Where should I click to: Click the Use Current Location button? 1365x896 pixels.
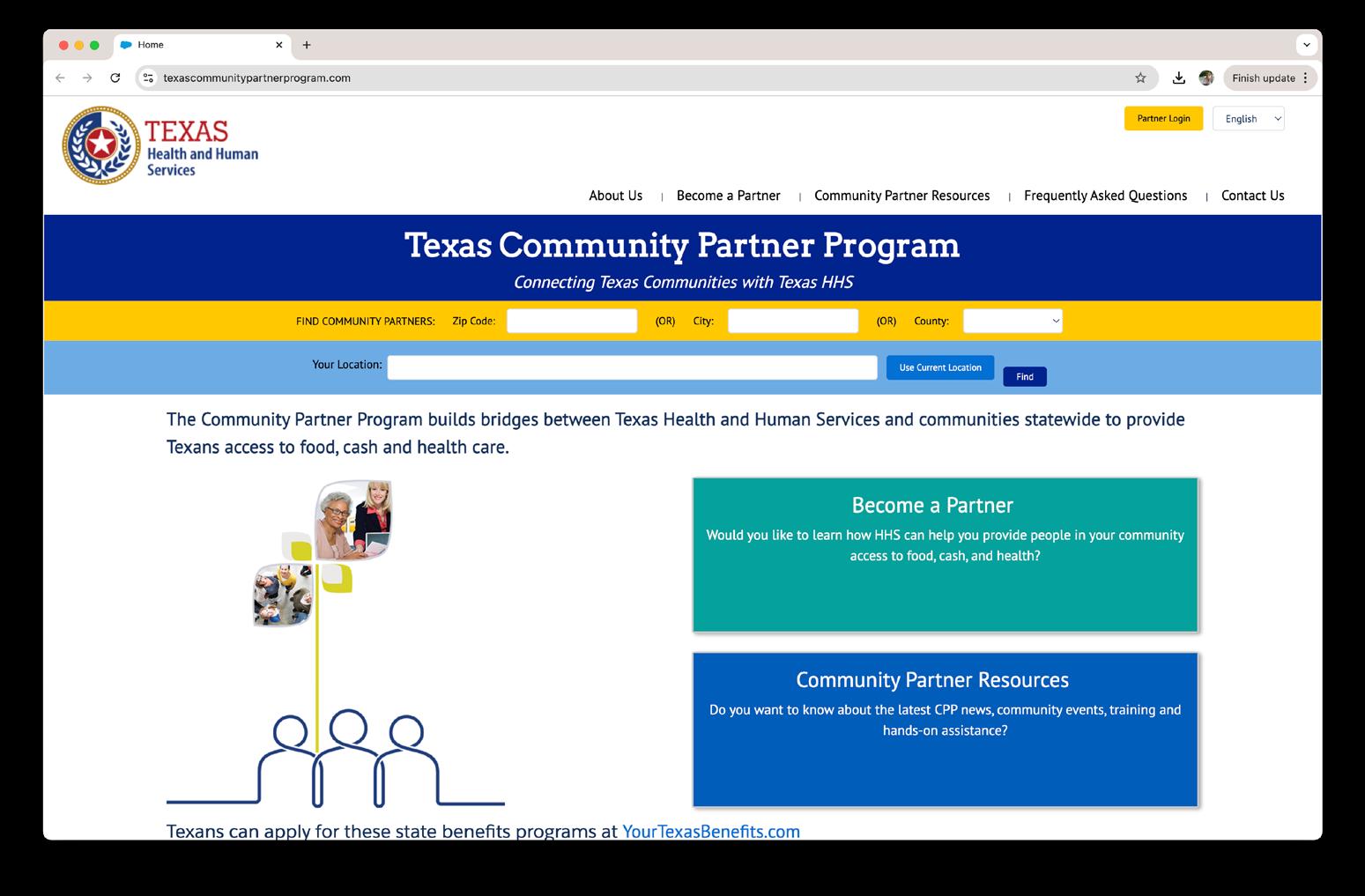coord(940,367)
